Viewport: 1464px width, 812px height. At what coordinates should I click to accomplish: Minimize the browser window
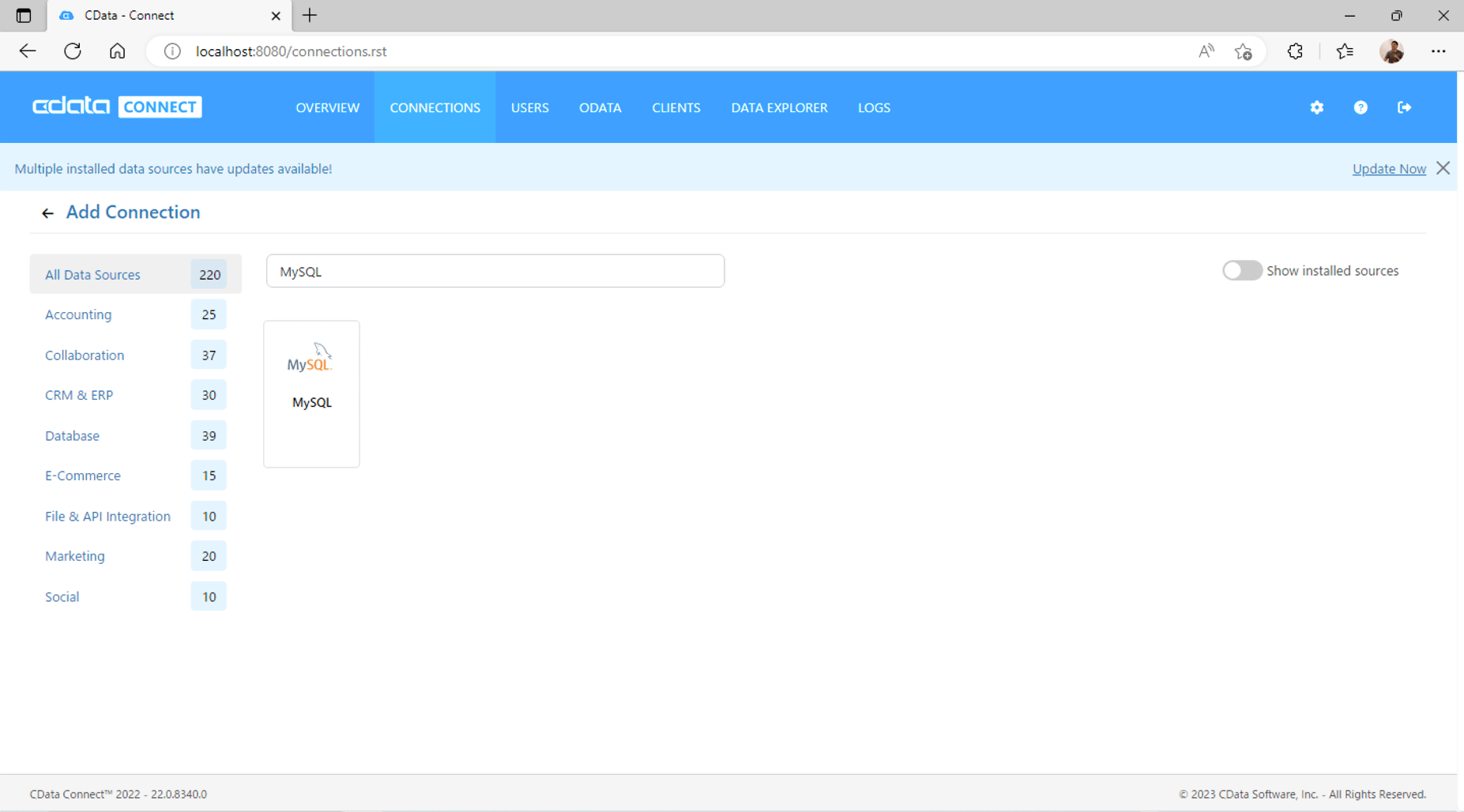point(1349,16)
